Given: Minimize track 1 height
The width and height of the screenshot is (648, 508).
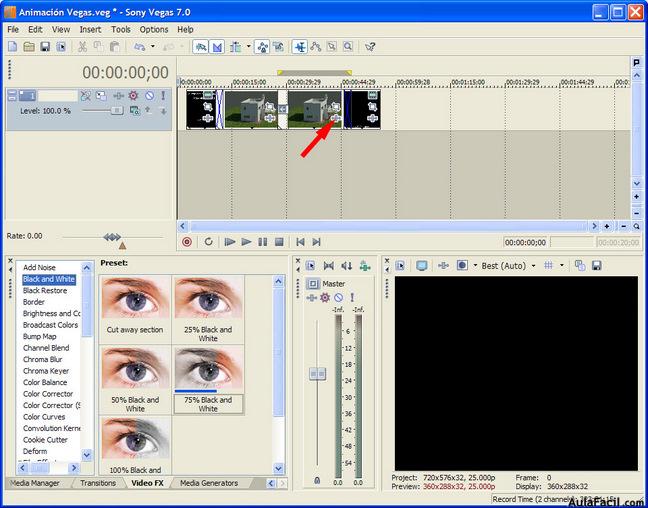Looking at the screenshot, I should 12,93.
